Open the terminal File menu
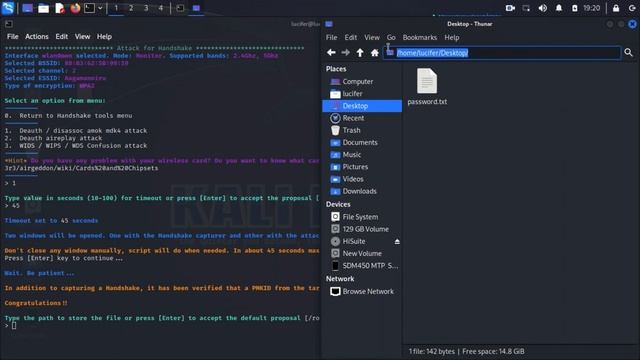Screen dimensions: 640x360 click(x=13, y=37)
